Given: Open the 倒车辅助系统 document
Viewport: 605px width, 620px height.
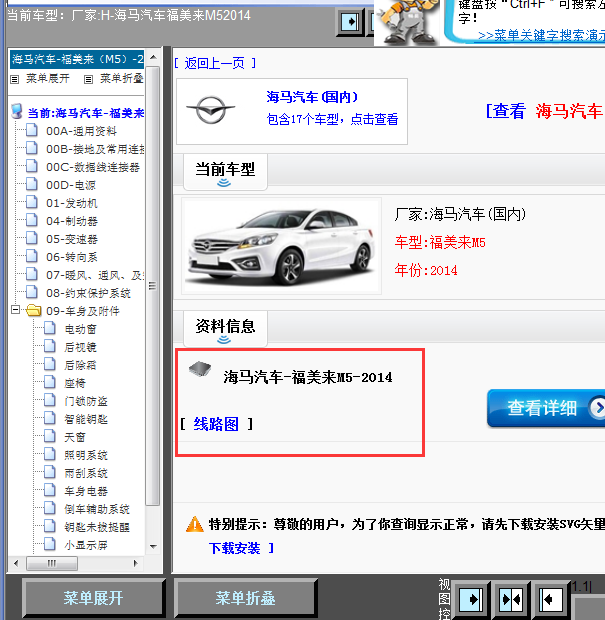Looking at the screenshot, I should (x=97, y=509).
